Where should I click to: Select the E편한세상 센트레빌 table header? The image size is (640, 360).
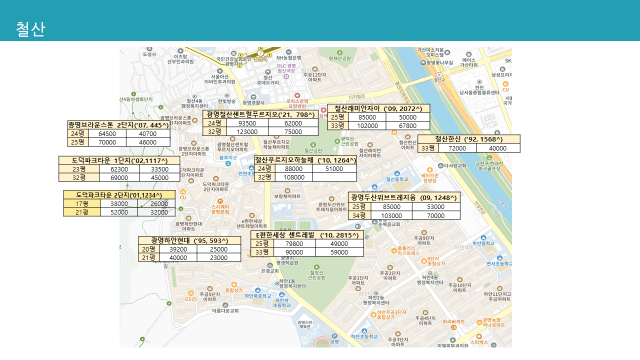point(307,235)
